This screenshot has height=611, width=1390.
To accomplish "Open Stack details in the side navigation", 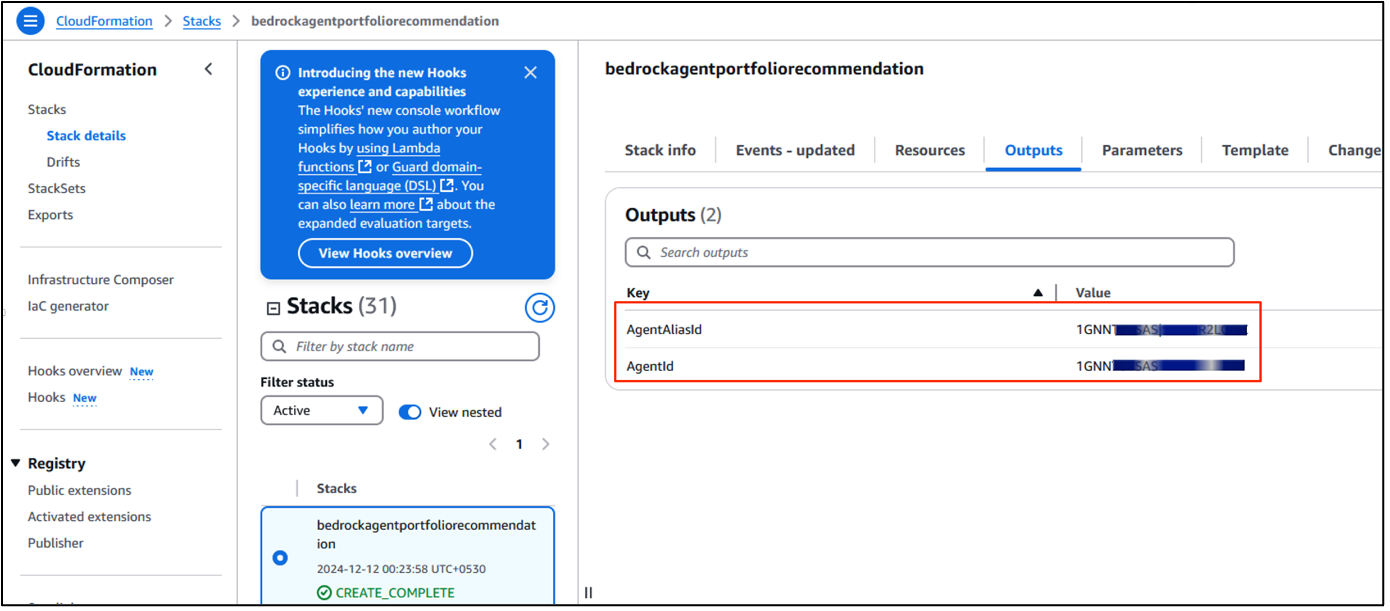I will 86,136.
